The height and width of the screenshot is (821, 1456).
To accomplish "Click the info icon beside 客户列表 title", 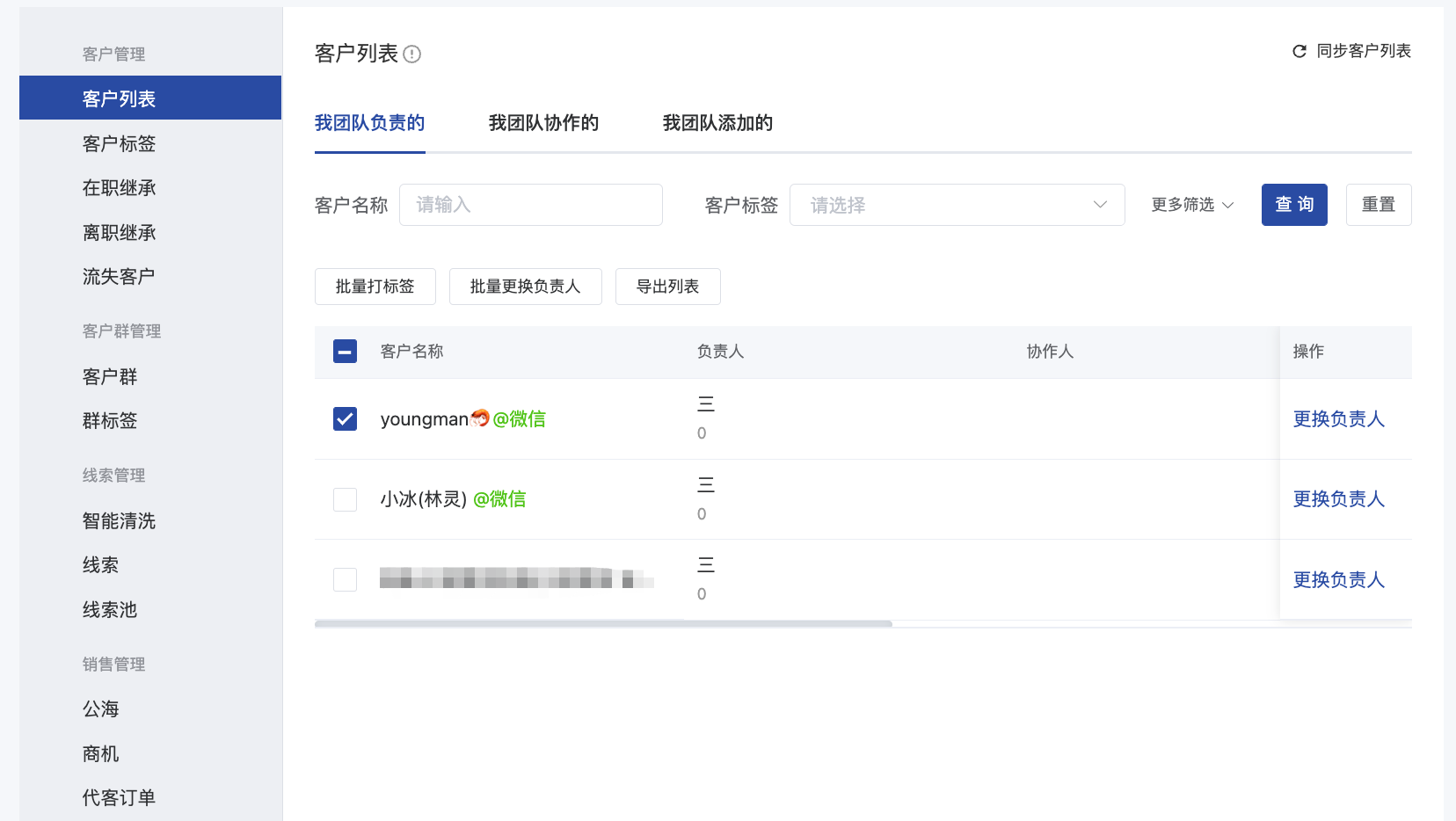I will pyautogui.click(x=411, y=54).
